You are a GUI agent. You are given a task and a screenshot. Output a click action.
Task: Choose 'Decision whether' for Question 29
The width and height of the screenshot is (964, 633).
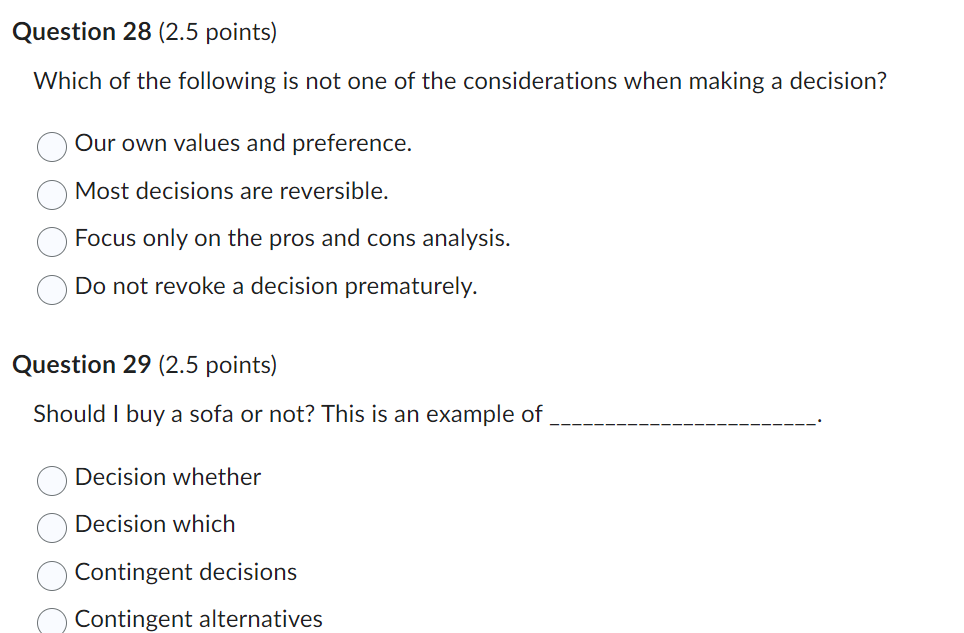click(51, 481)
